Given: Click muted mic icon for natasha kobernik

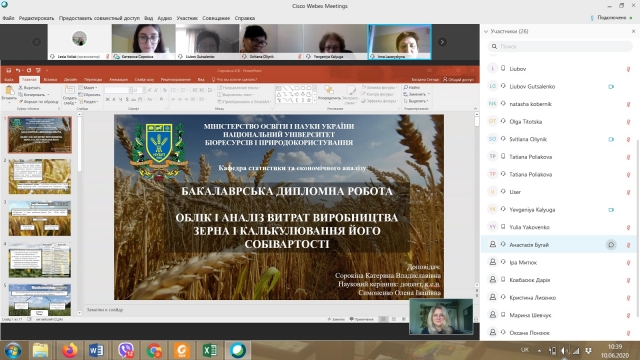Looking at the screenshot, I should pos(629,104).
